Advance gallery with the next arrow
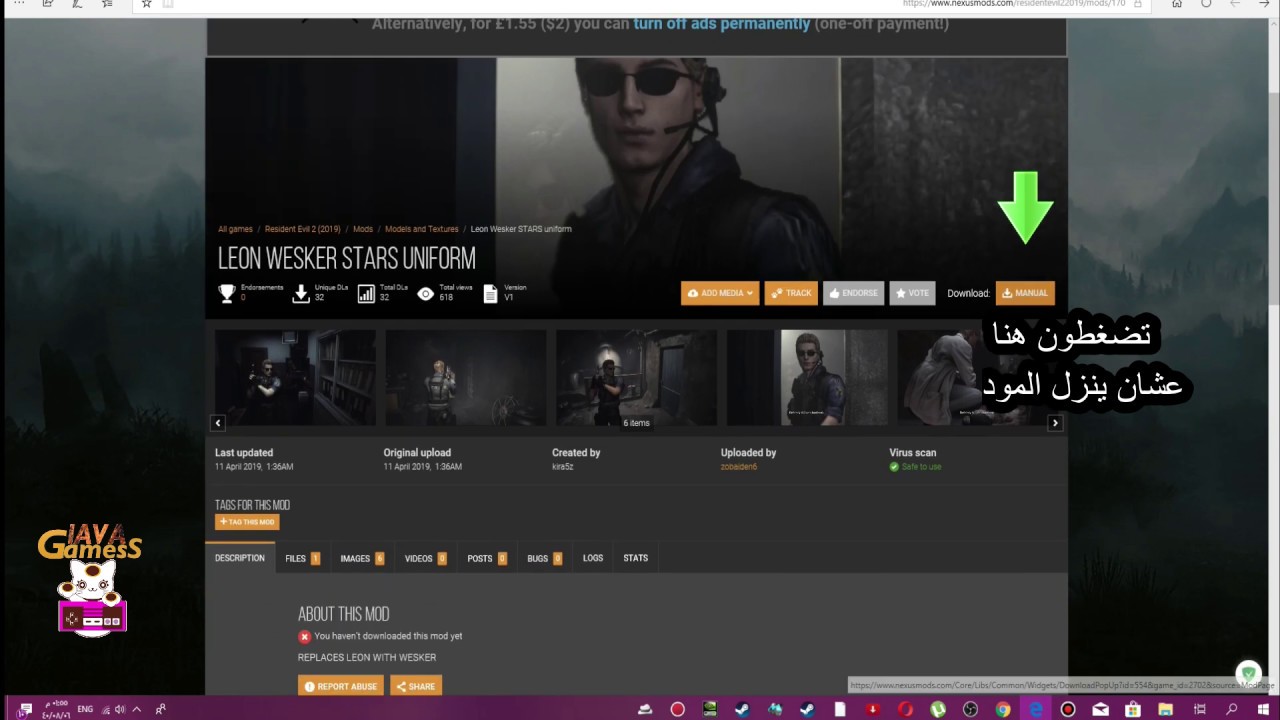The width and height of the screenshot is (1280, 720). tap(1054, 423)
